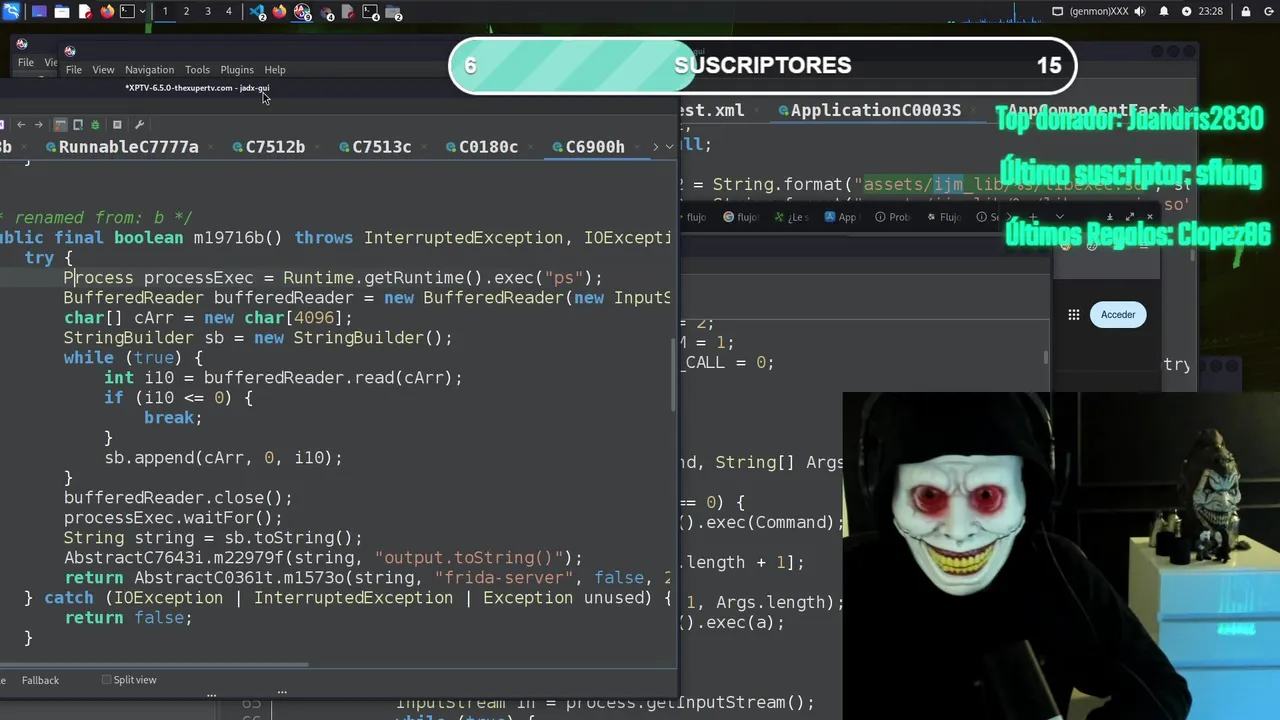The image size is (1280, 720).
Task: Go forward using the toolbar forward arrow
Action: point(38,125)
